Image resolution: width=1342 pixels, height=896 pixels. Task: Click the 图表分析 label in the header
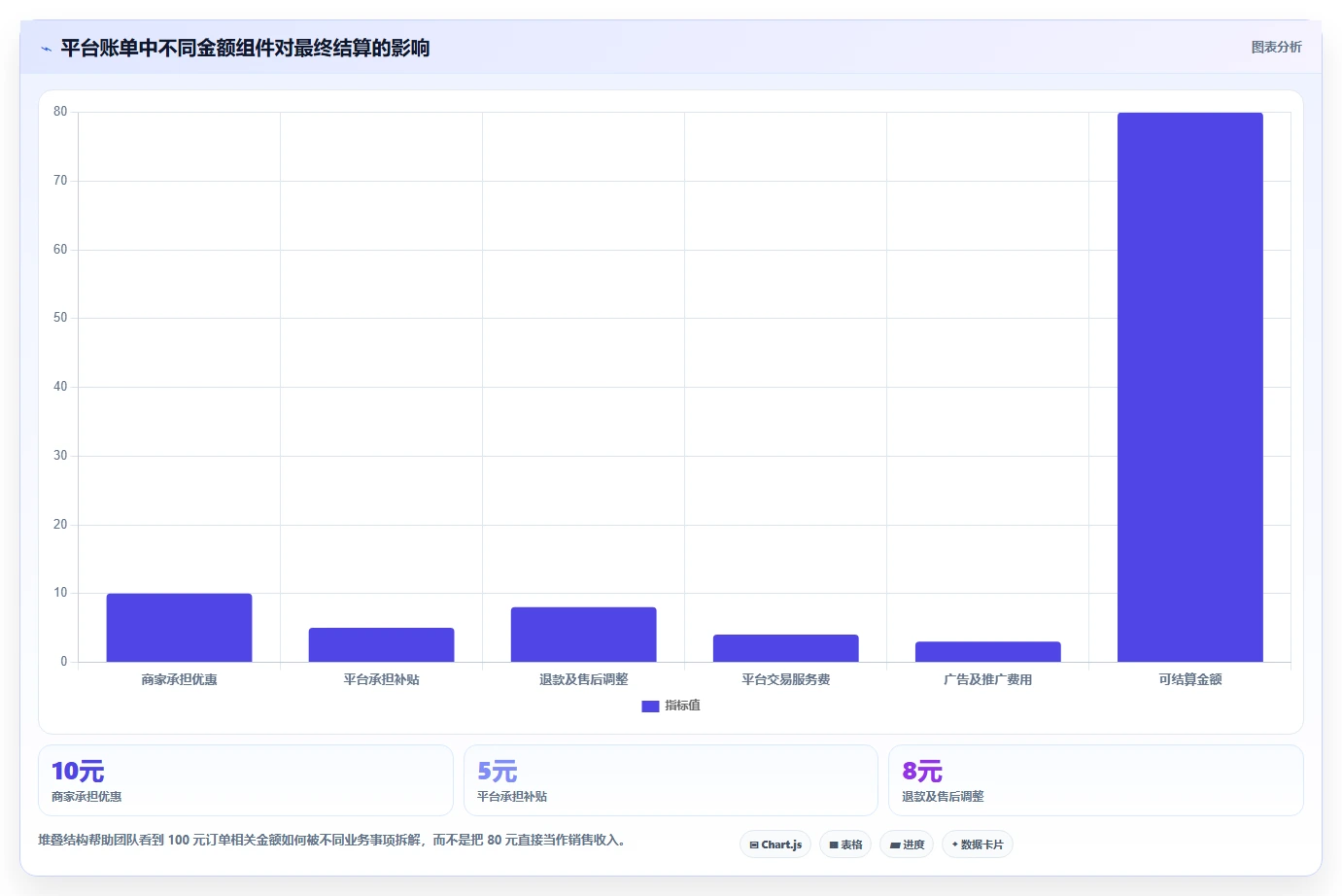1276,47
